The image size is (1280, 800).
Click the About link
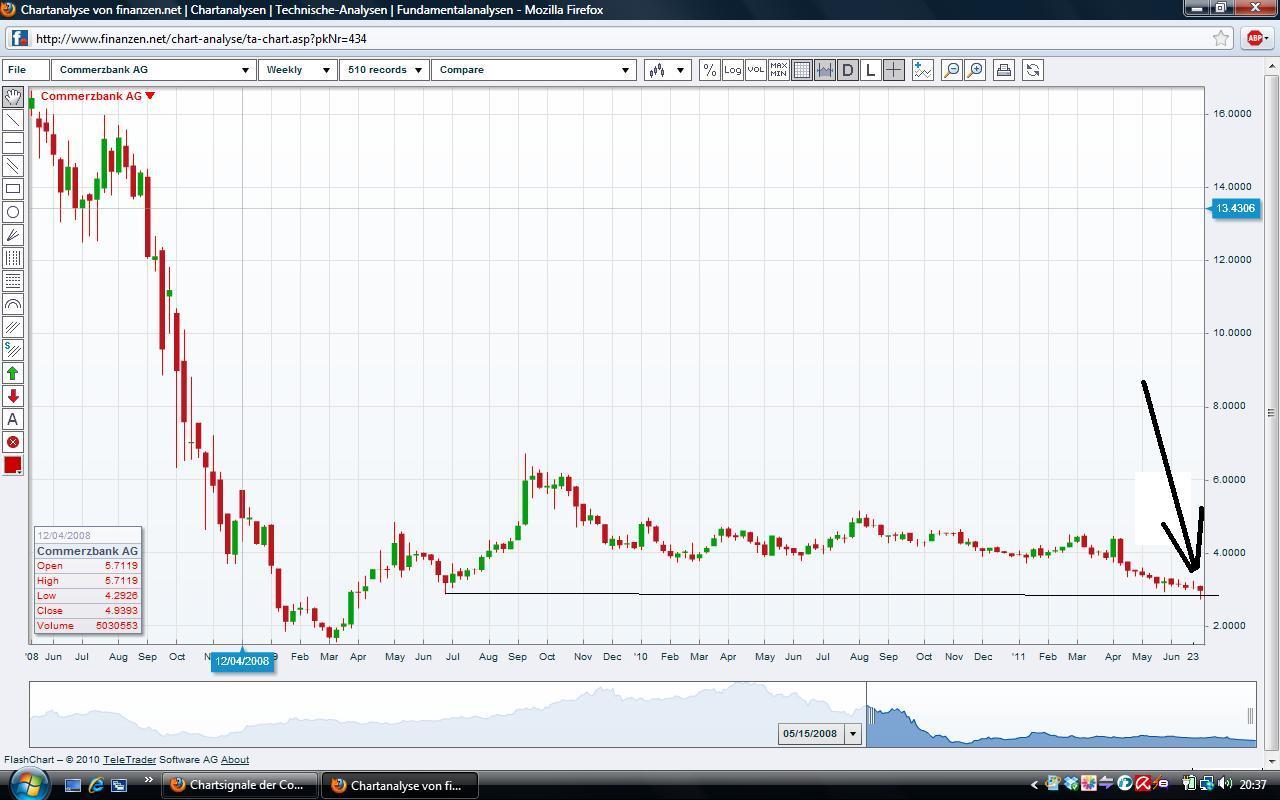(235, 760)
